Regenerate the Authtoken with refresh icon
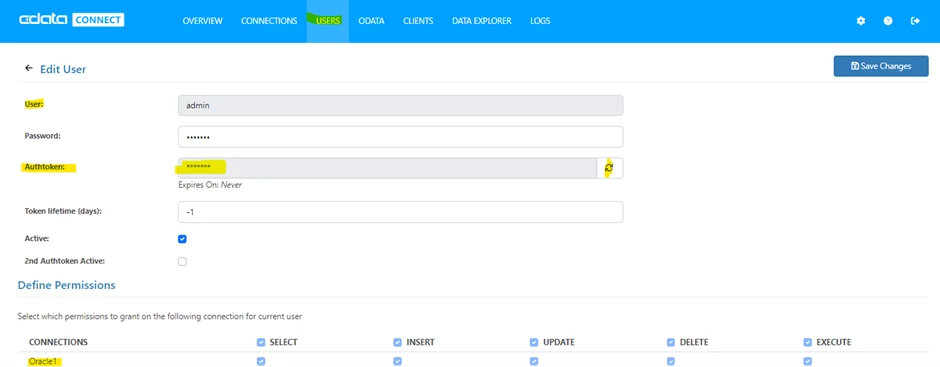The height and width of the screenshot is (367, 940). coord(609,168)
